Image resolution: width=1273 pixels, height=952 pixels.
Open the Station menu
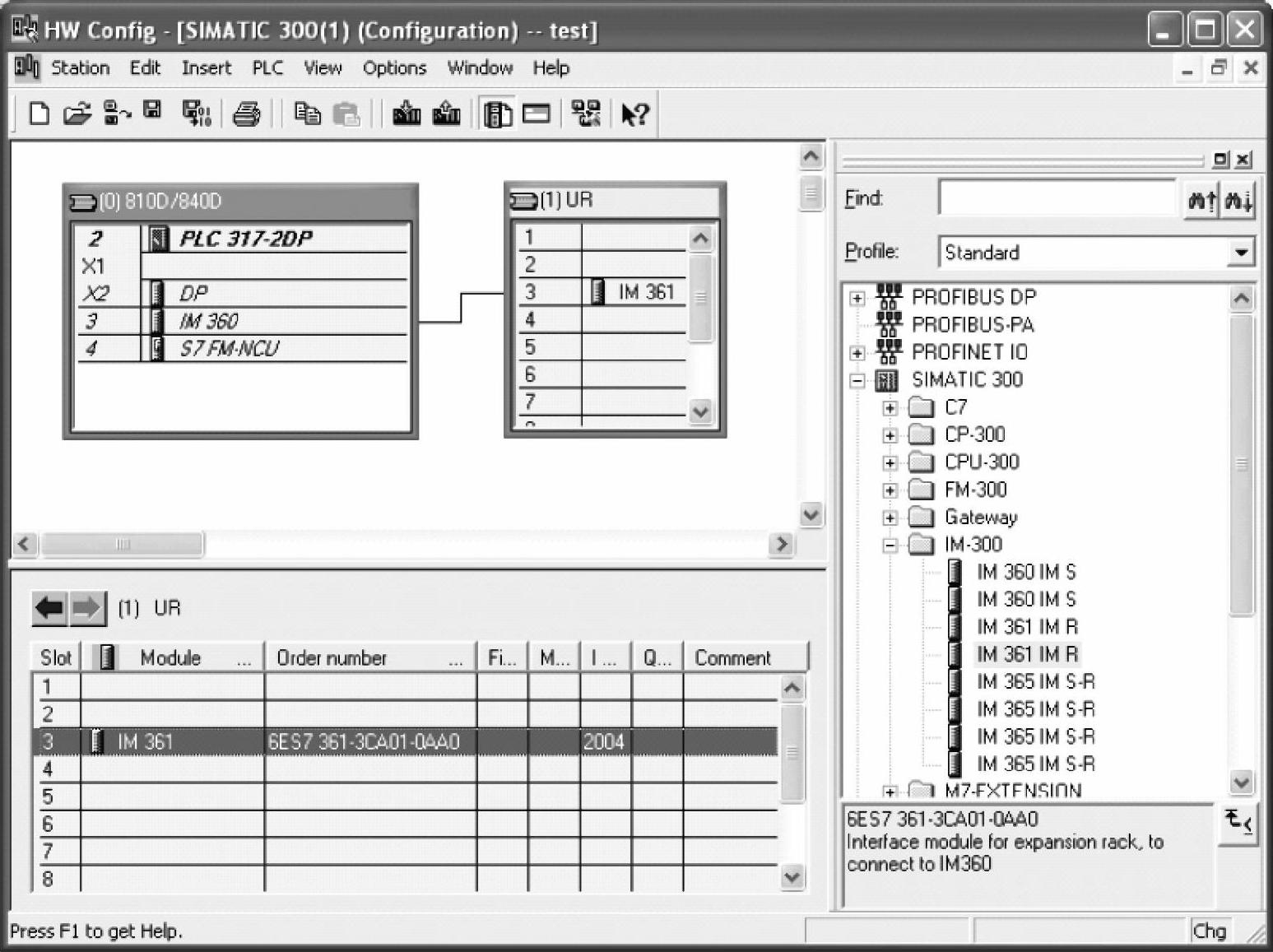click(x=80, y=67)
